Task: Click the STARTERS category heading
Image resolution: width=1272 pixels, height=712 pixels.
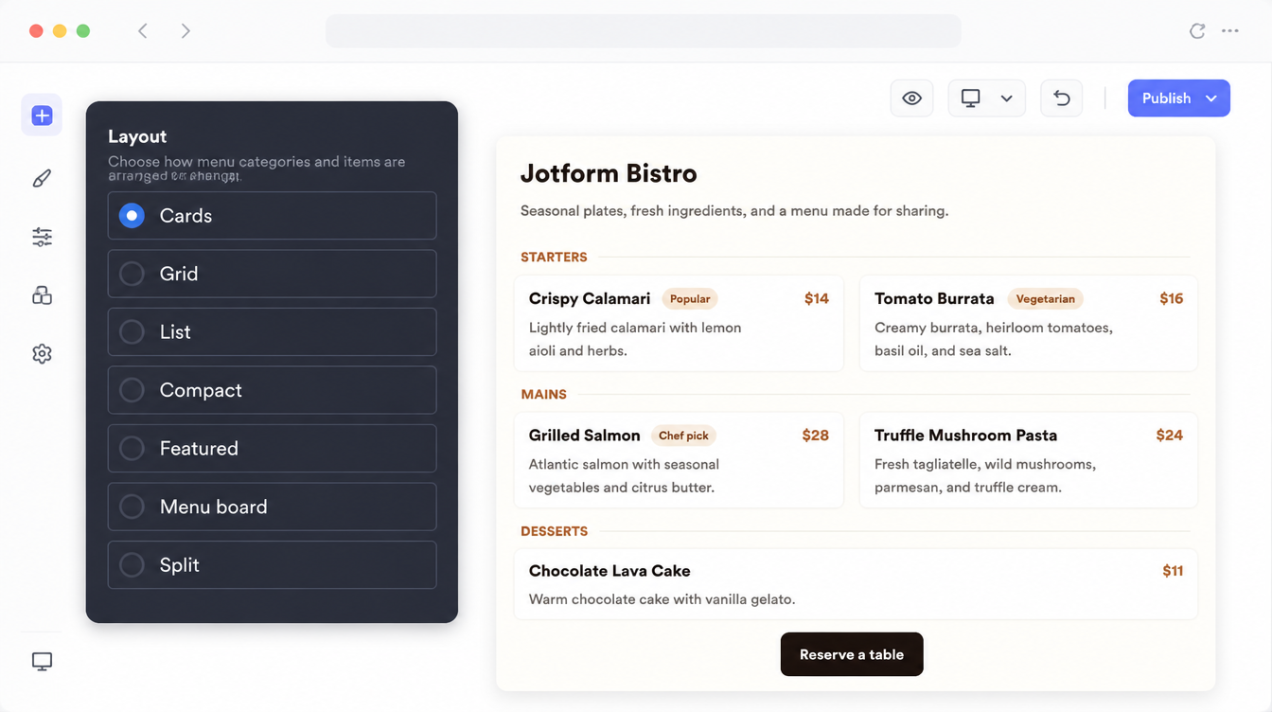Action: [x=553, y=257]
